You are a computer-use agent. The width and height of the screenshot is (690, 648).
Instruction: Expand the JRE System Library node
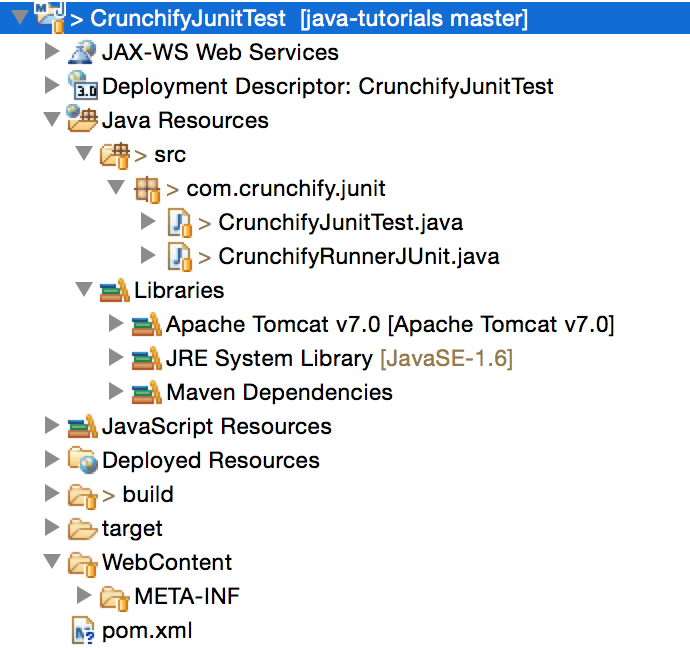[x=115, y=358]
